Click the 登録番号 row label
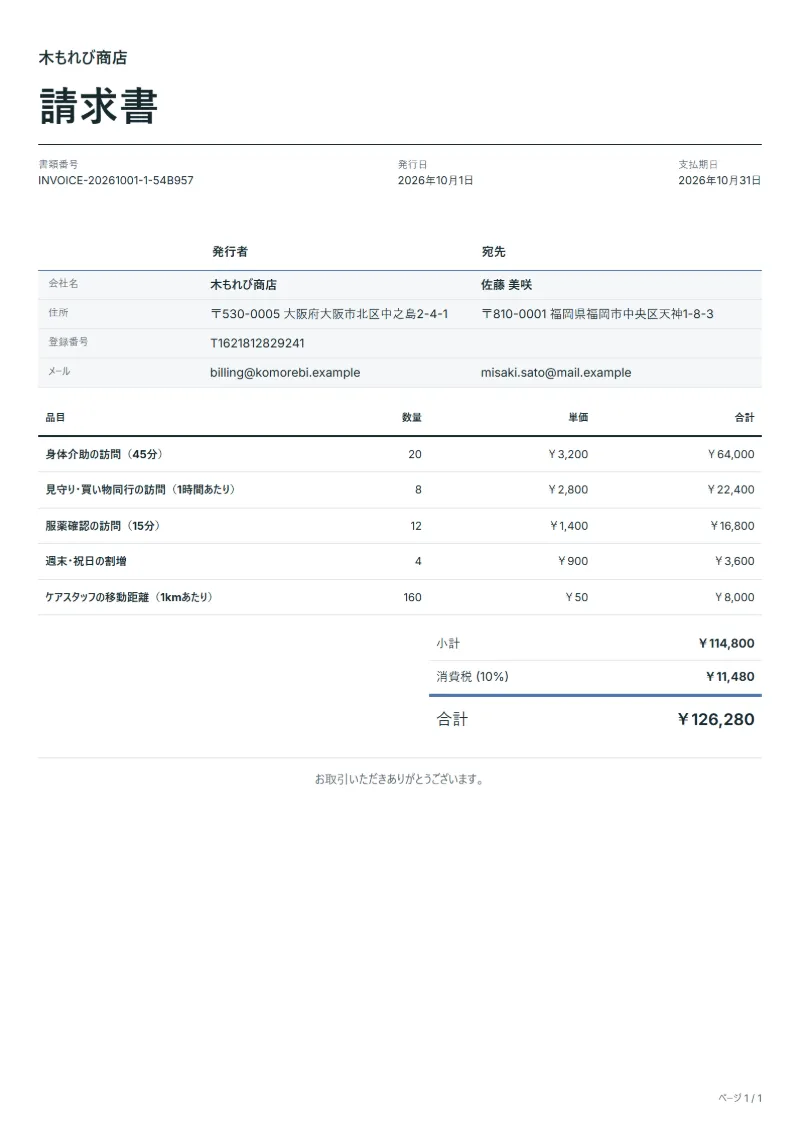The image size is (800, 1131). tap(68, 342)
